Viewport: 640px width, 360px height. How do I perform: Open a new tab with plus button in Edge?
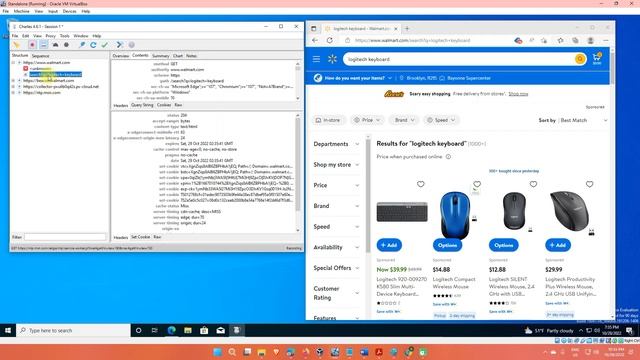point(407,29)
